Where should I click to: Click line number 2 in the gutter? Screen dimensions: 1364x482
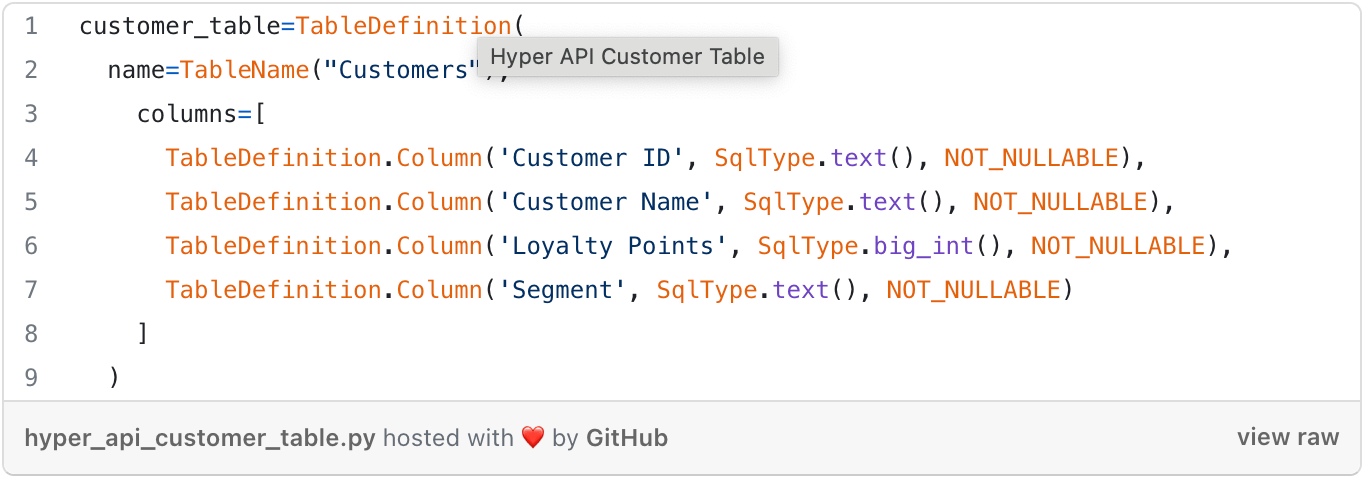31,70
